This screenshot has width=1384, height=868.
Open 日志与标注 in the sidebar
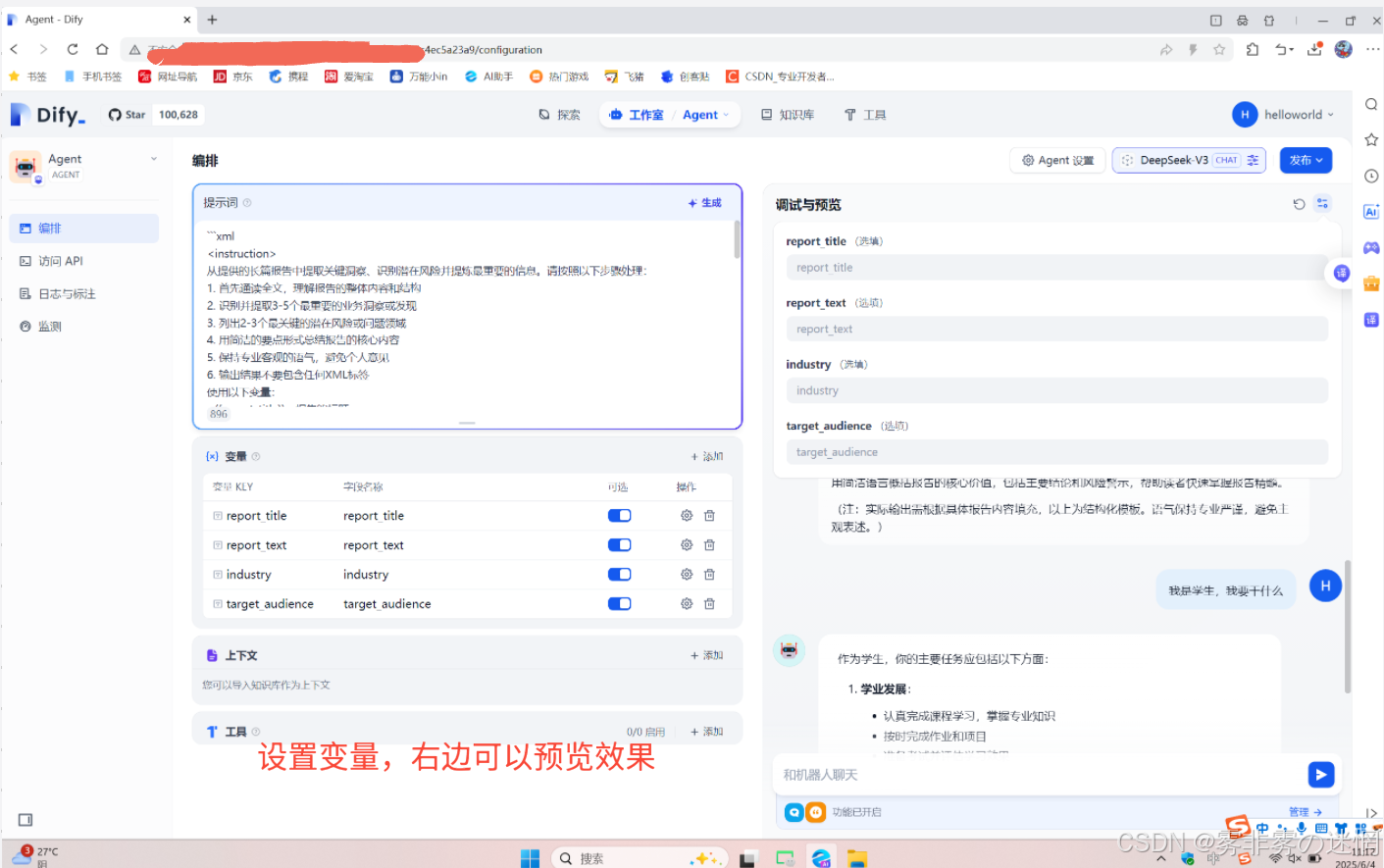[x=84, y=294]
